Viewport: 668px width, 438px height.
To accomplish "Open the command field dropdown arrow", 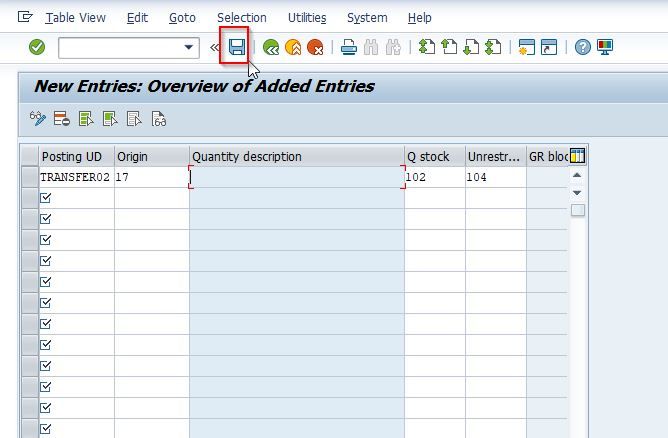I will (x=188, y=47).
